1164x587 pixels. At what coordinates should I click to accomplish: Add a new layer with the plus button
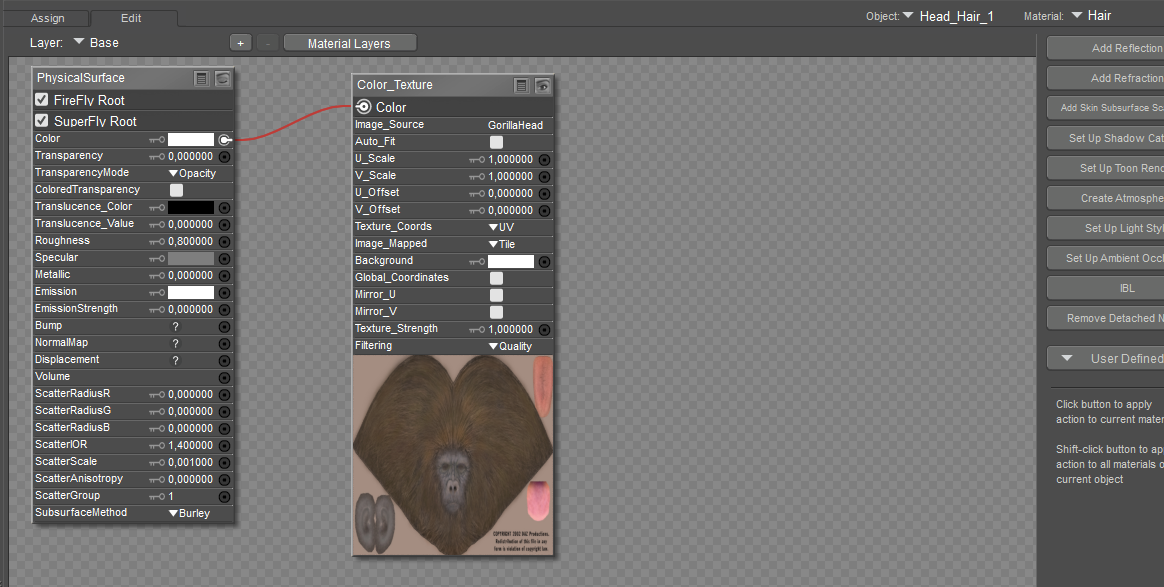pos(240,44)
